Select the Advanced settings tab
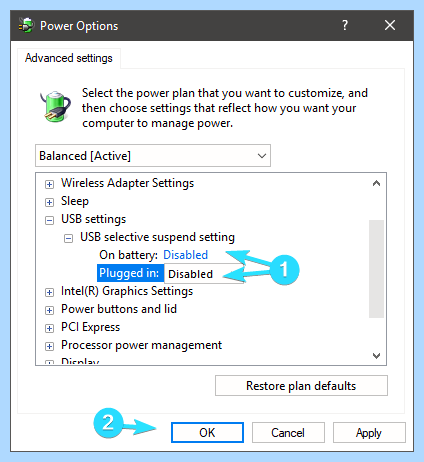The height and width of the screenshot is (462, 424). (x=69, y=58)
